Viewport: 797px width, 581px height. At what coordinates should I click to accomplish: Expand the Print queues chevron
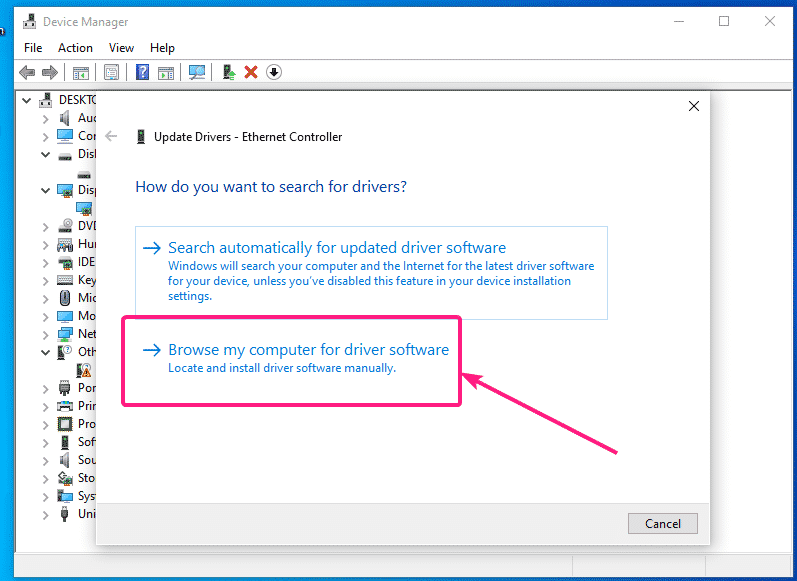pyautogui.click(x=45, y=407)
